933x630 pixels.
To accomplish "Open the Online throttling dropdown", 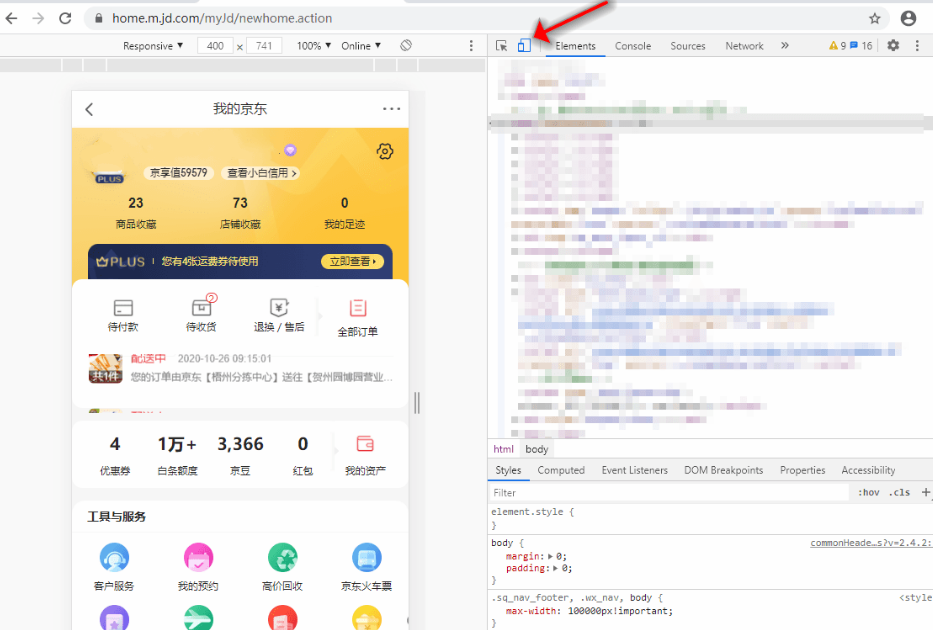I will pyautogui.click(x=361, y=46).
